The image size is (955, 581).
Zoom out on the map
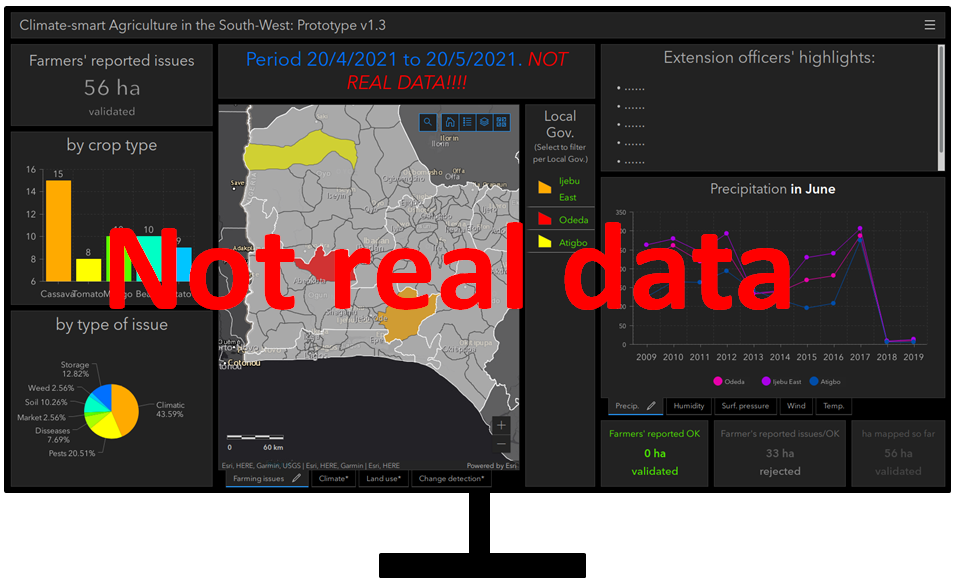(502, 444)
